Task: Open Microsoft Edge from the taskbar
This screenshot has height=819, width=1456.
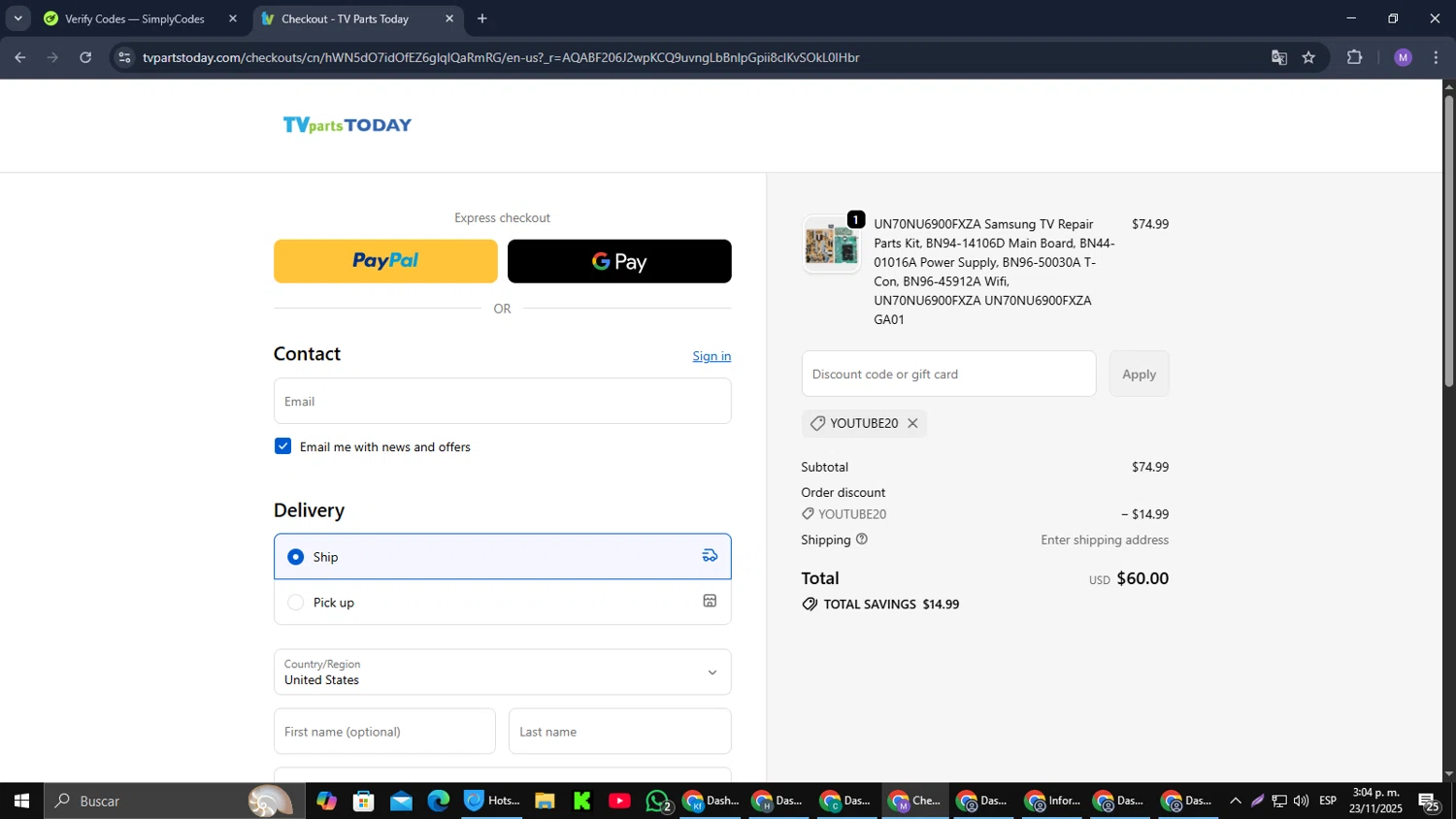Action: (x=439, y=801)
